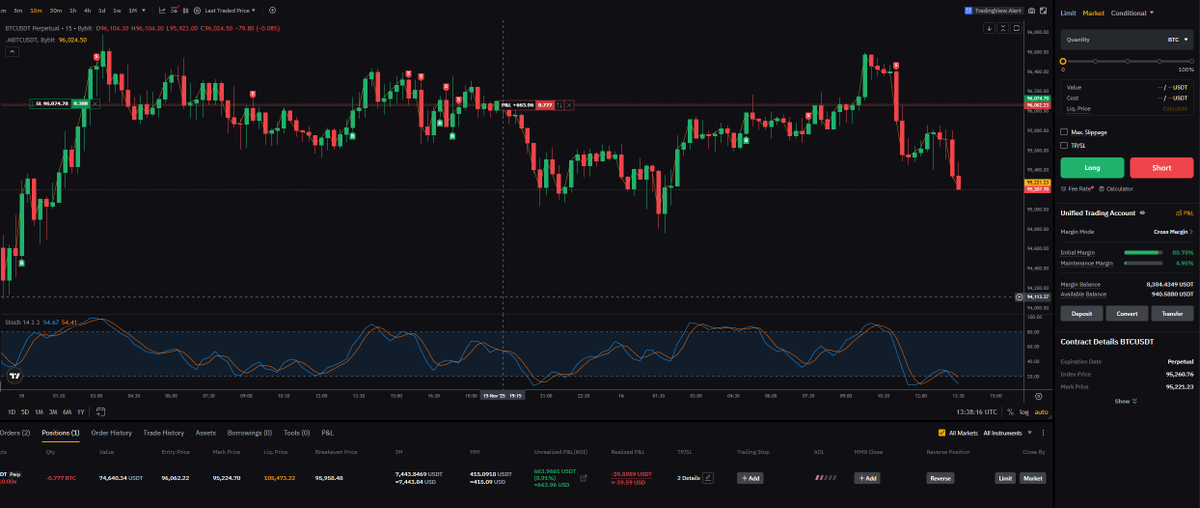Click the reset chart refresh icon

[x=1016, y=28]
